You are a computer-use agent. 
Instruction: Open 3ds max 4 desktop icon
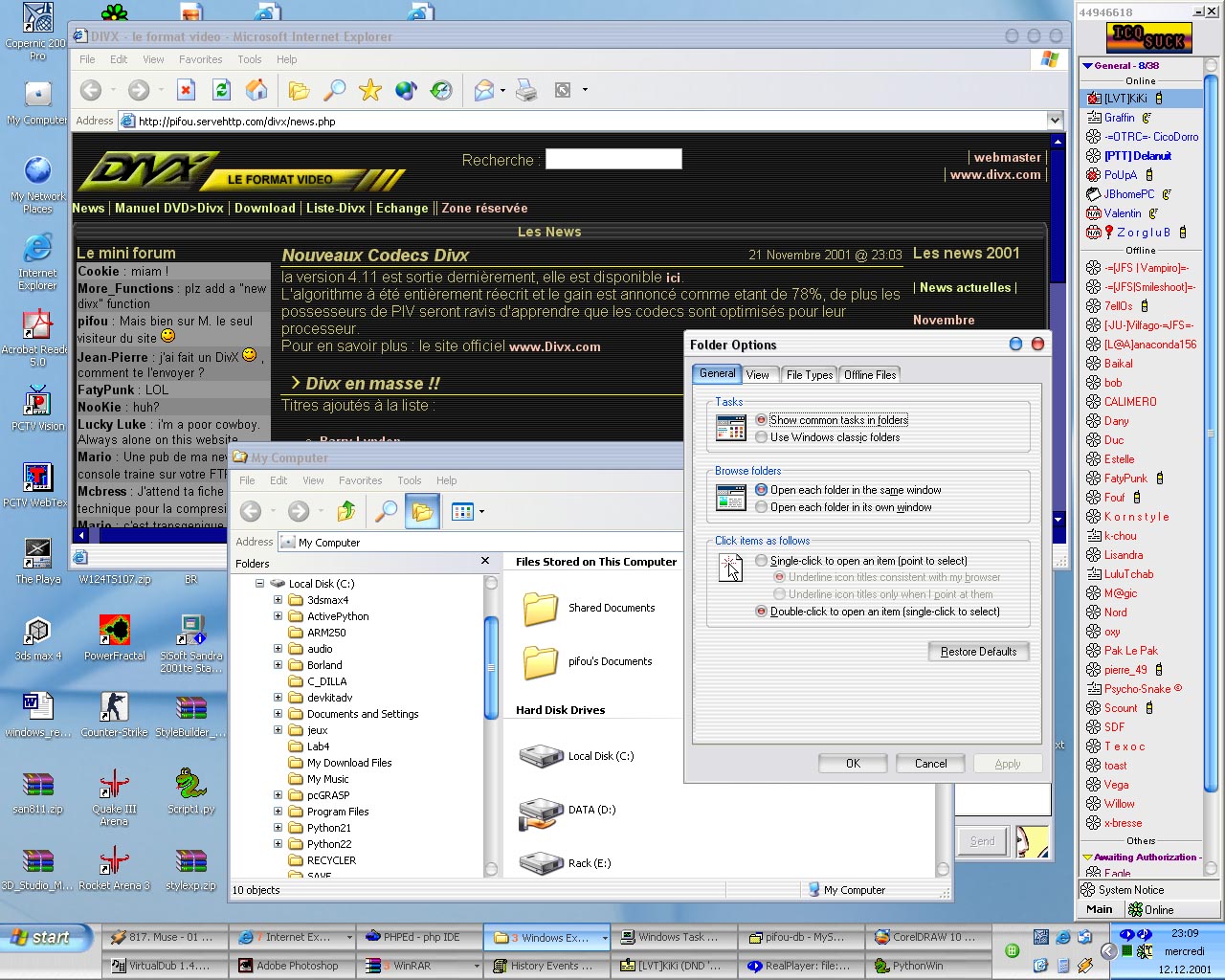click(x=37, y=631)
